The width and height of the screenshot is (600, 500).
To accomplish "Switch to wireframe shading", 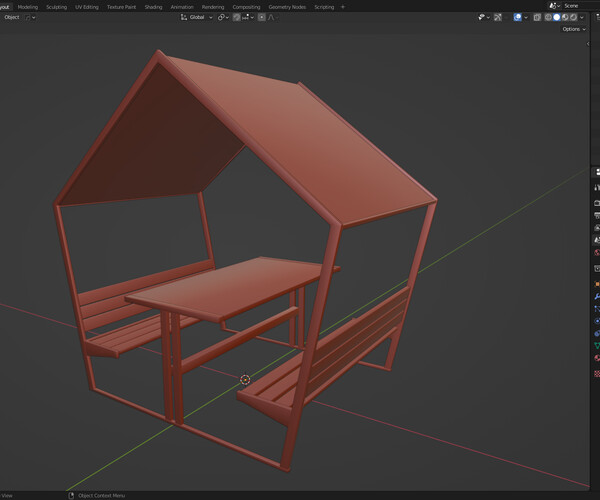I will [548, 17].
